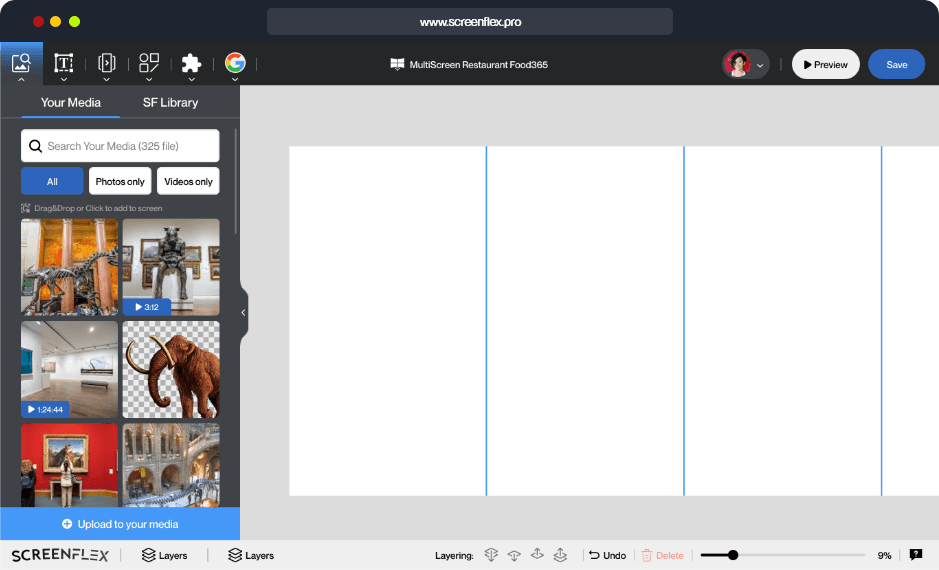Switch to the Your Media tab

[71, 102]
